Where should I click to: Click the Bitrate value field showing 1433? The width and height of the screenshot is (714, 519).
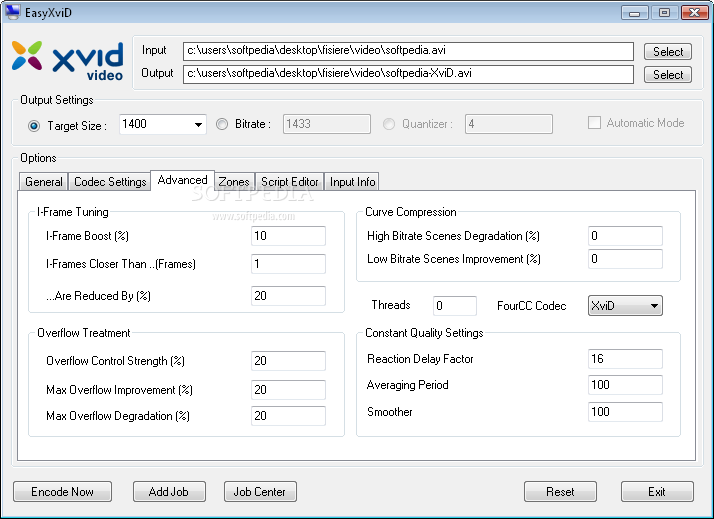[x=326, y=124]
